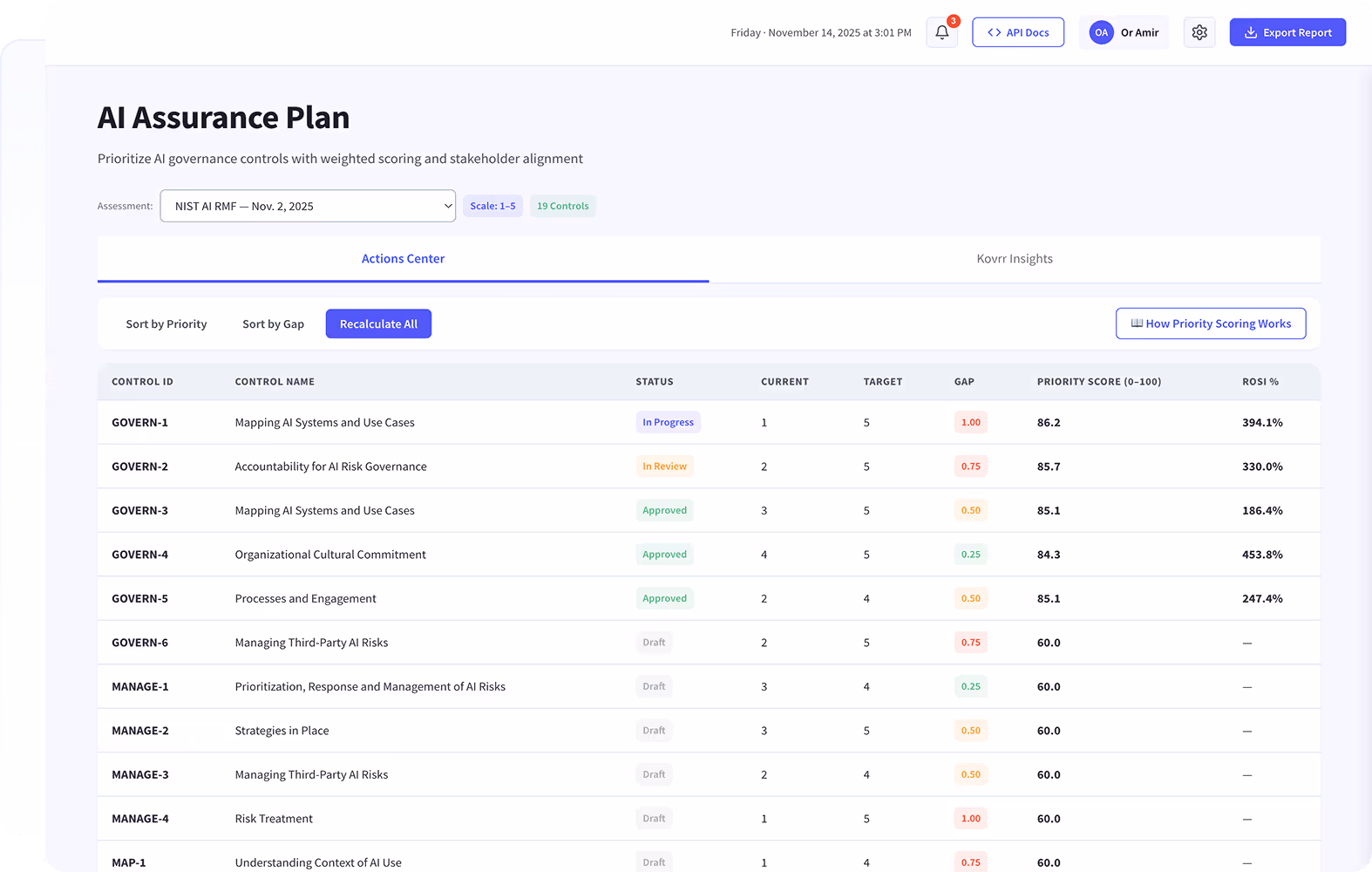Click the PRIORITY SCORE (0–100) header
This screenshot has width=1372, height=872.
(x=1099, y=382)
